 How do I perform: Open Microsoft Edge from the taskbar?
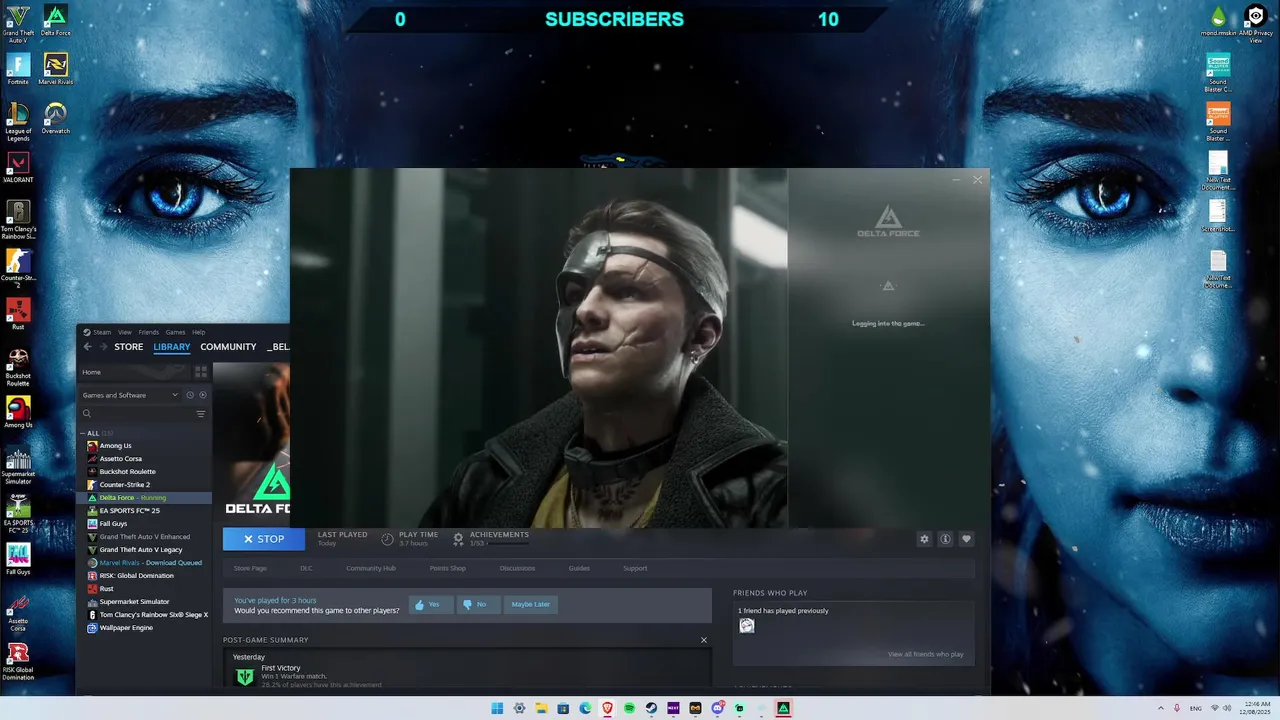pyautogui.click(x=585, y=708)
